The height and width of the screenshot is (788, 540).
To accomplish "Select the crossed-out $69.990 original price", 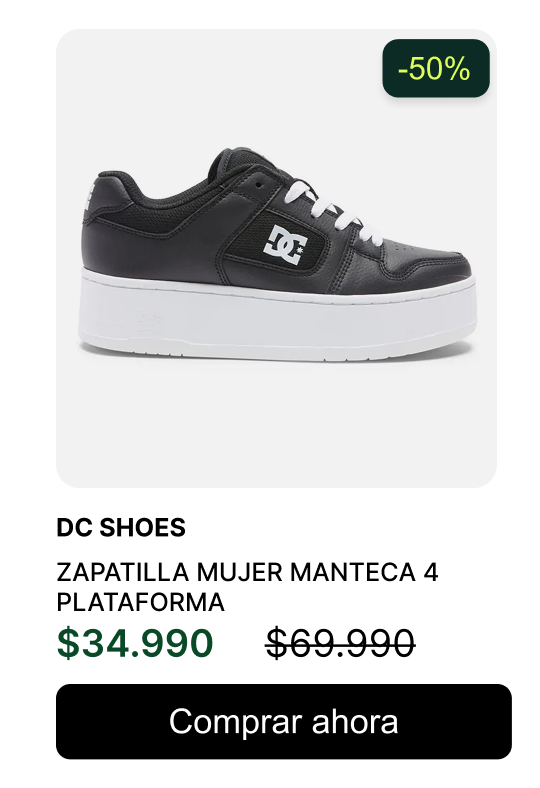I will [x=340, y=643].
